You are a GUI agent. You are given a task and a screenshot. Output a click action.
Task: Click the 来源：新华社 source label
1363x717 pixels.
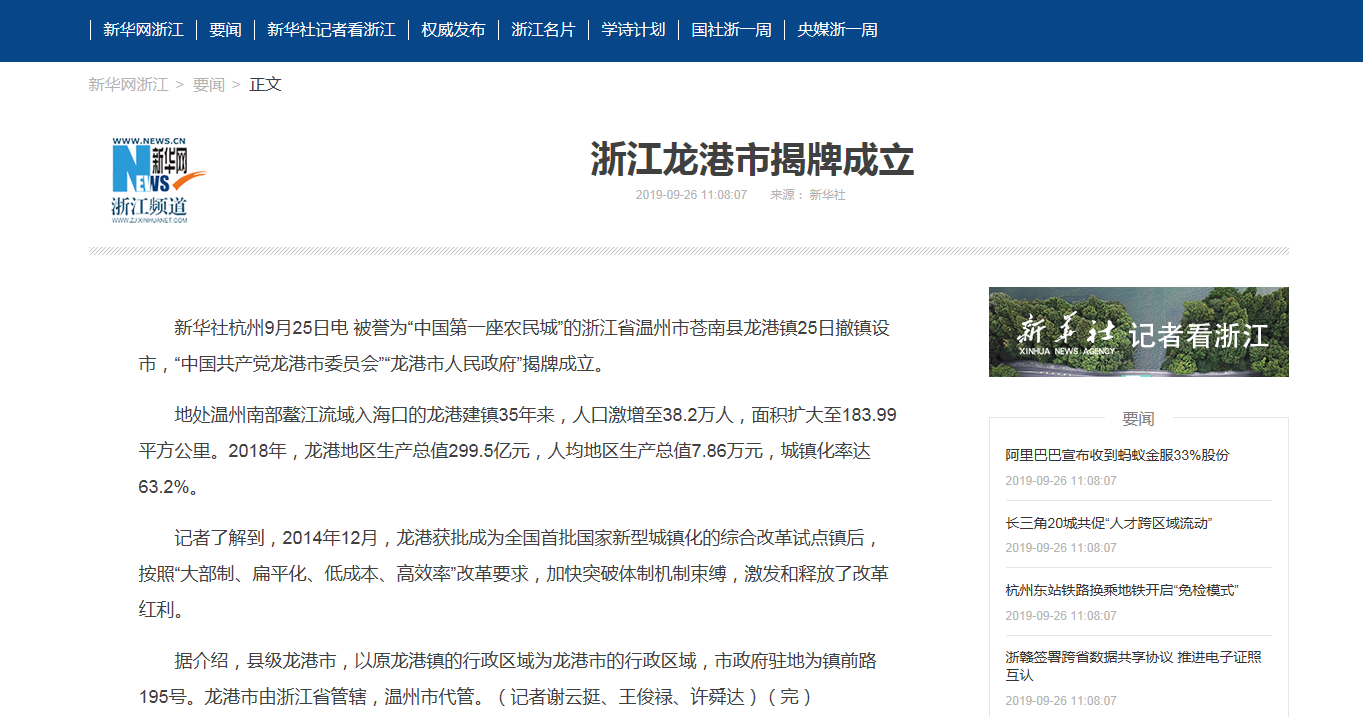tap(807, 195)
